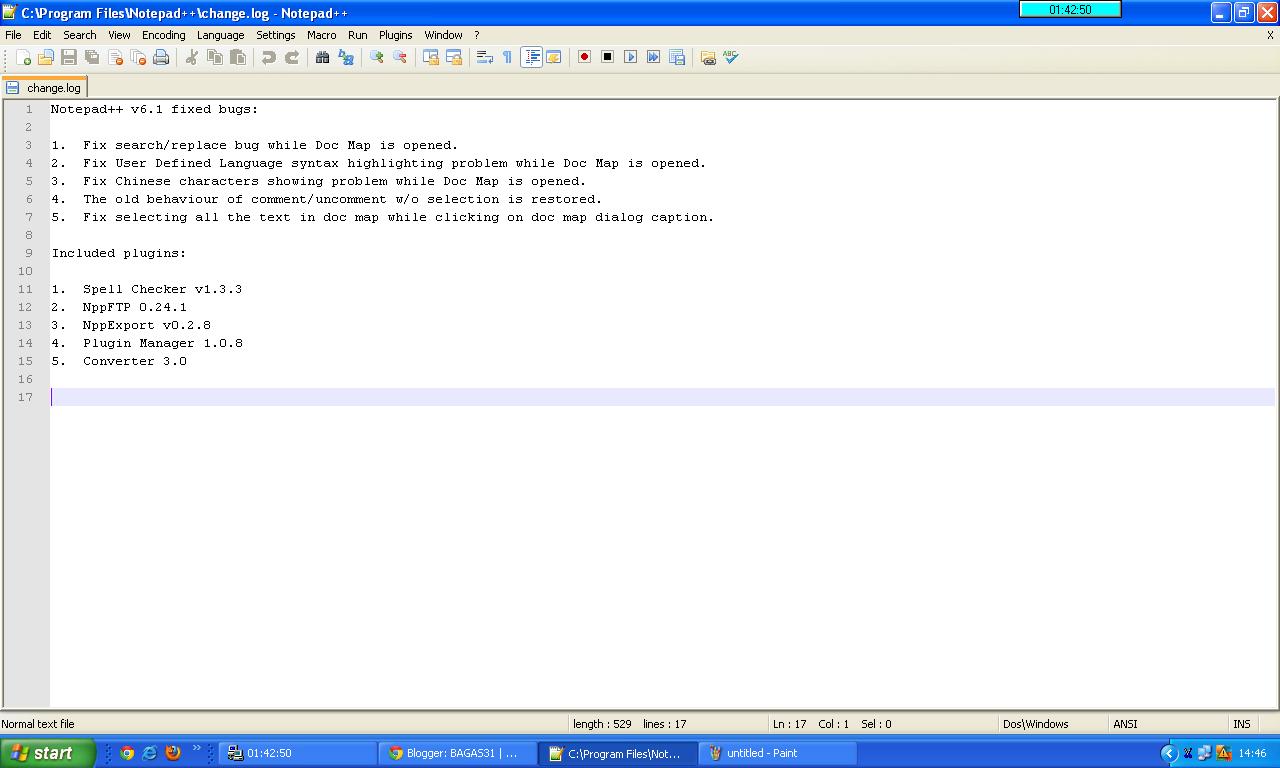
Task: Open the Window menu
Action: tap(443, 35)
